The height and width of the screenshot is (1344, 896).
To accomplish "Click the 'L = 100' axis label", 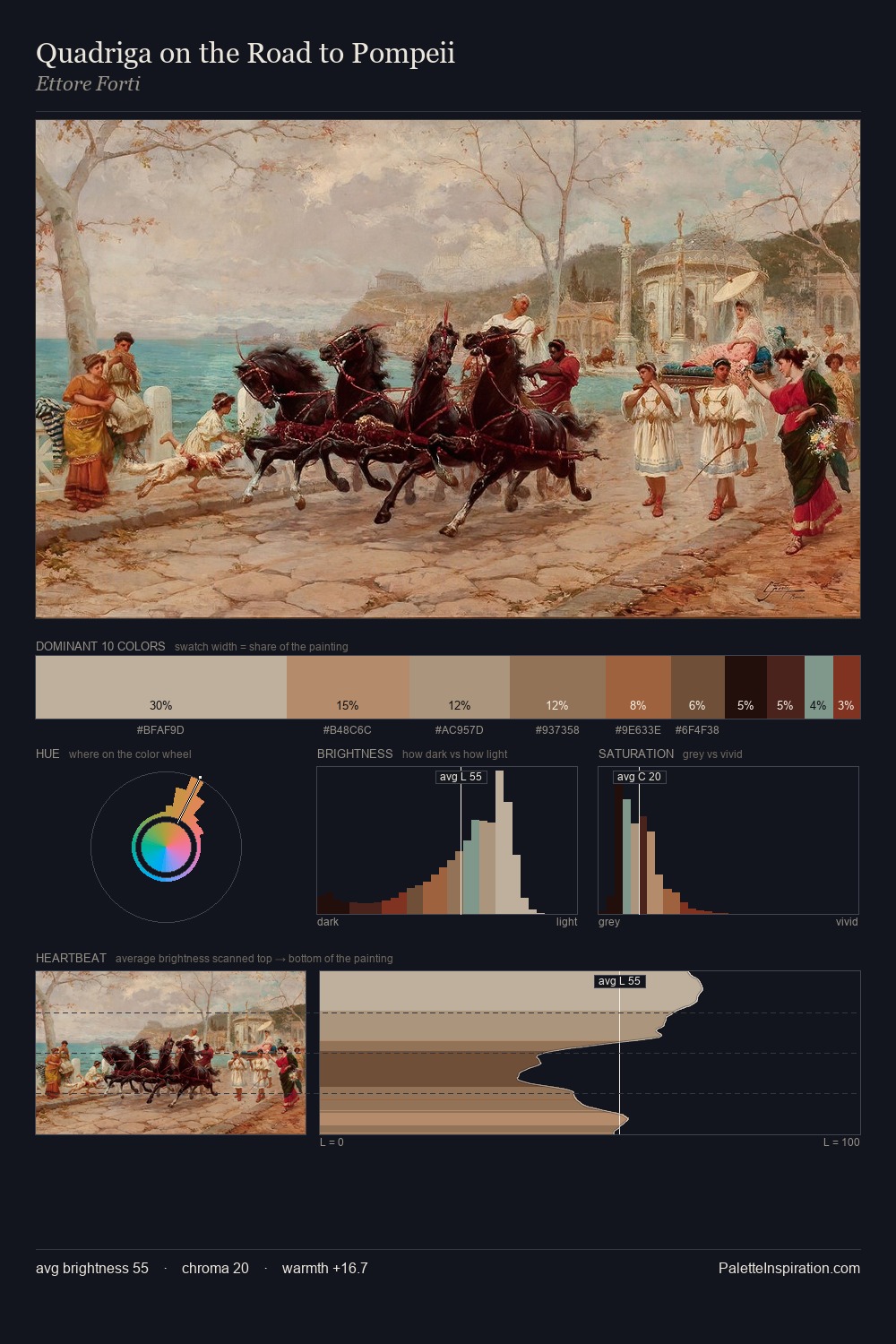I will click(x=841, y=1142).
